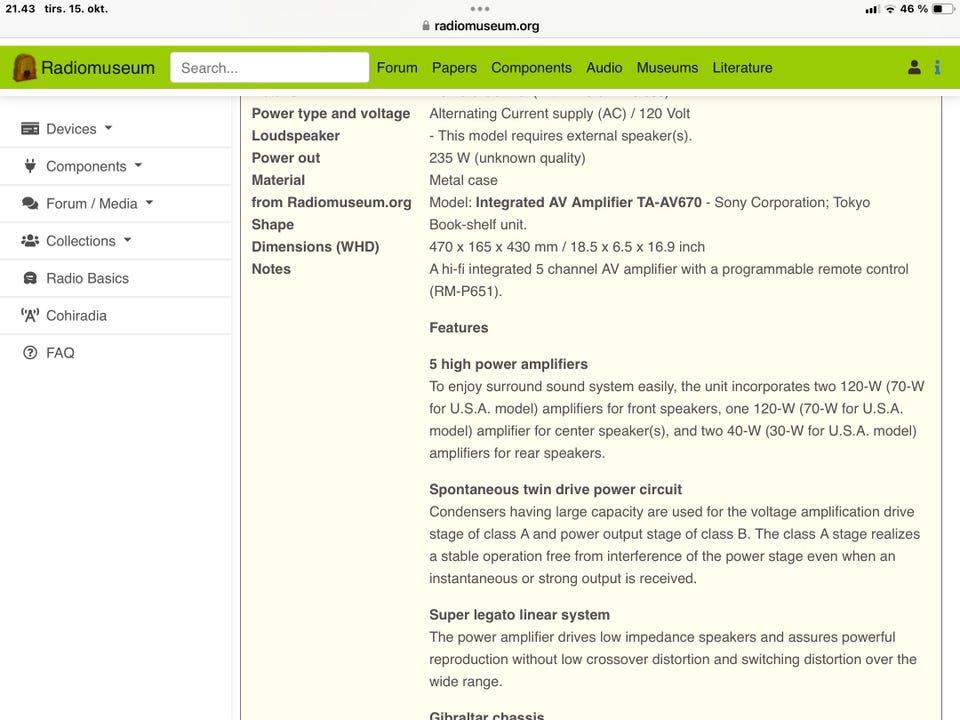Click the 'Metal case' material value
The image size is (960, 720).
coord(463,180)
